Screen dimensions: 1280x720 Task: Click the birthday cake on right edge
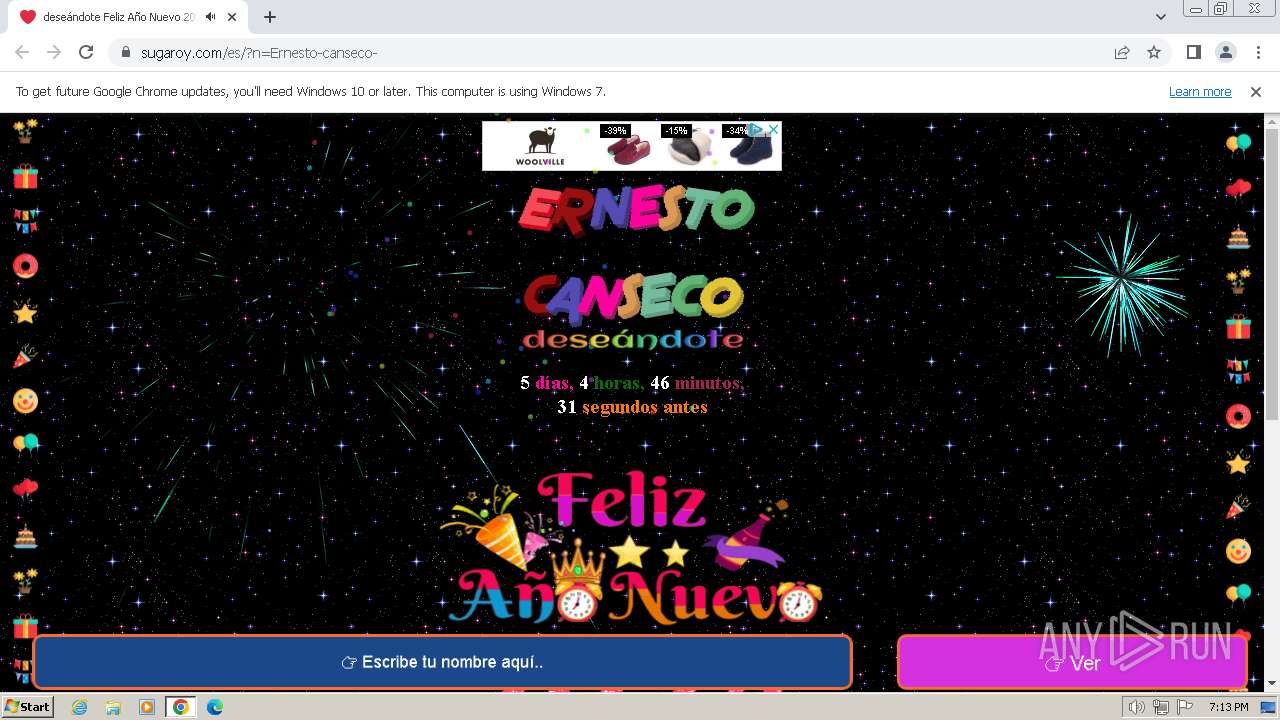[1238, 237]
